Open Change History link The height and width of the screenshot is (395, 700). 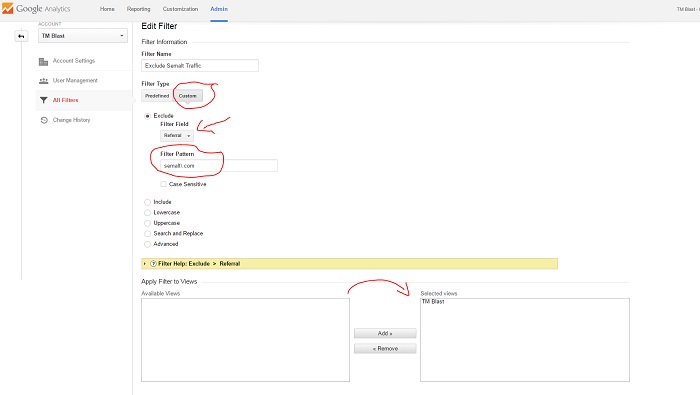[71, 120]
